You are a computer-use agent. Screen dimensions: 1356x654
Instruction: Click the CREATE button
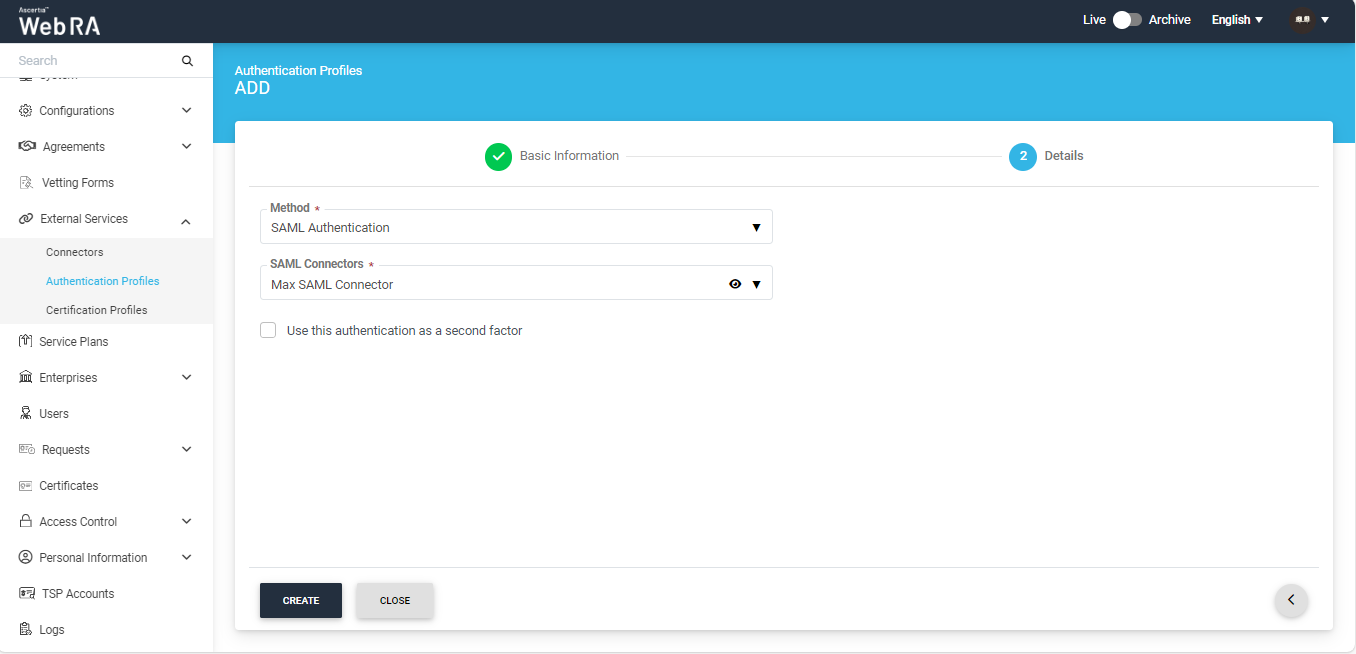301,601
